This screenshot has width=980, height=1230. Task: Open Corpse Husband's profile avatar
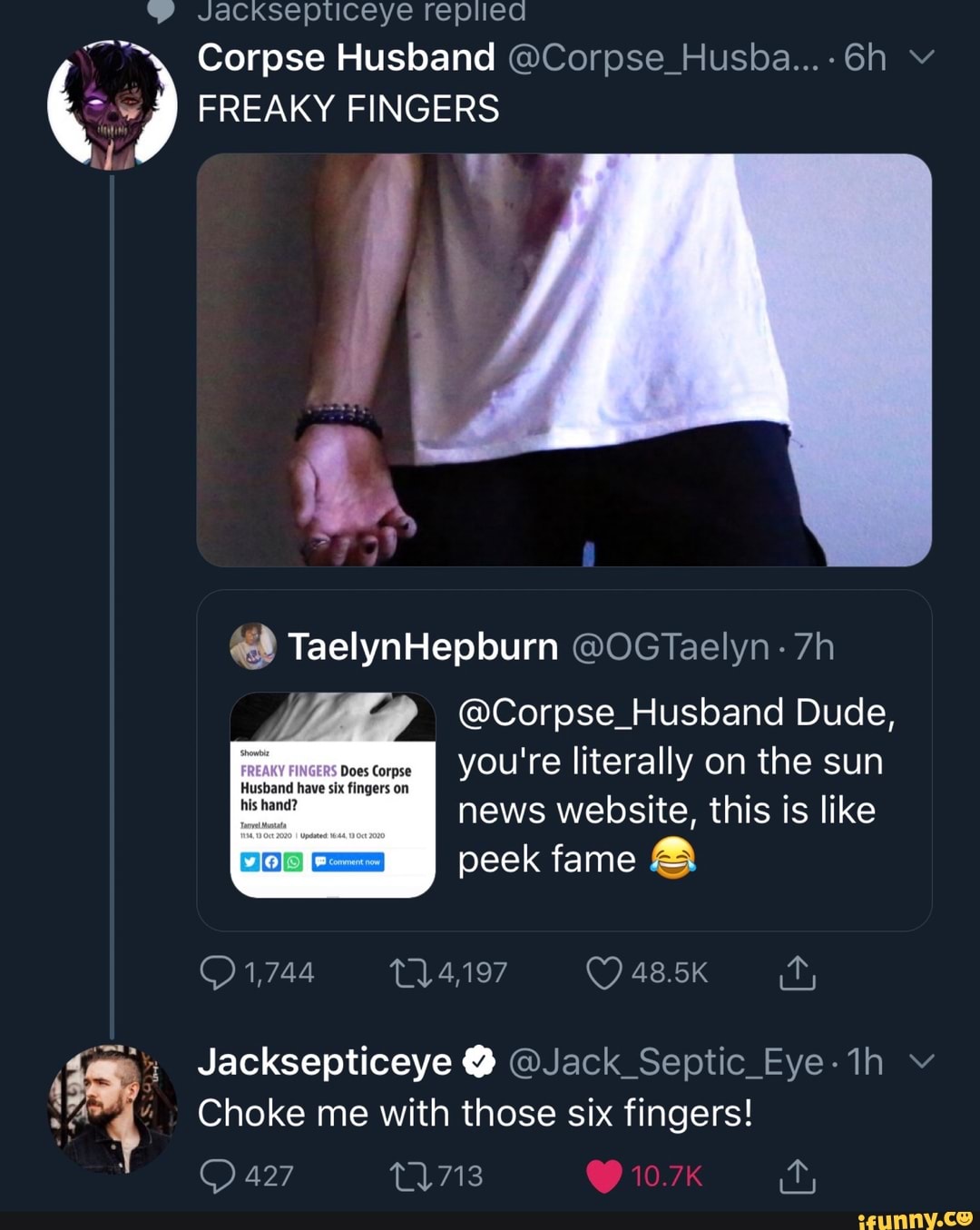coord(112,104)
